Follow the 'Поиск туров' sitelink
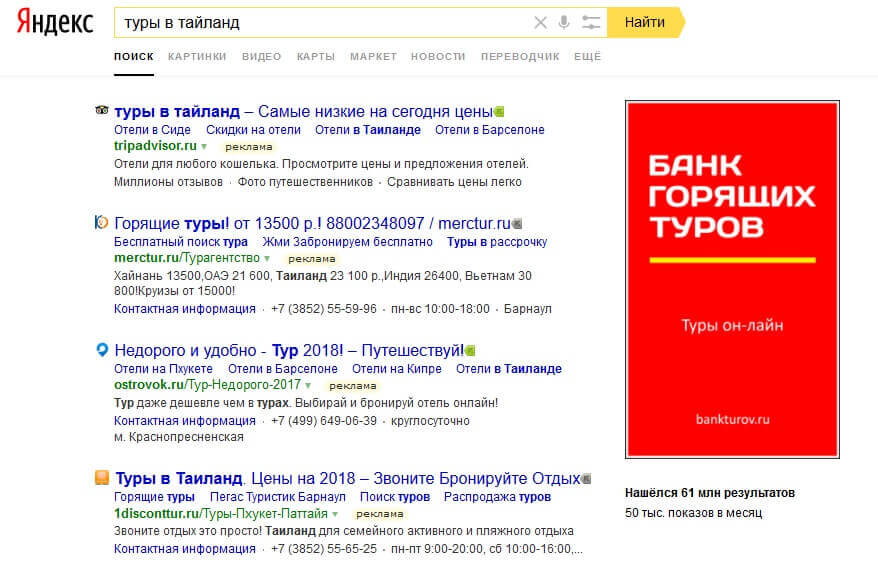Image resolution: width=878 pixels, height=570 pixels. 395,497
